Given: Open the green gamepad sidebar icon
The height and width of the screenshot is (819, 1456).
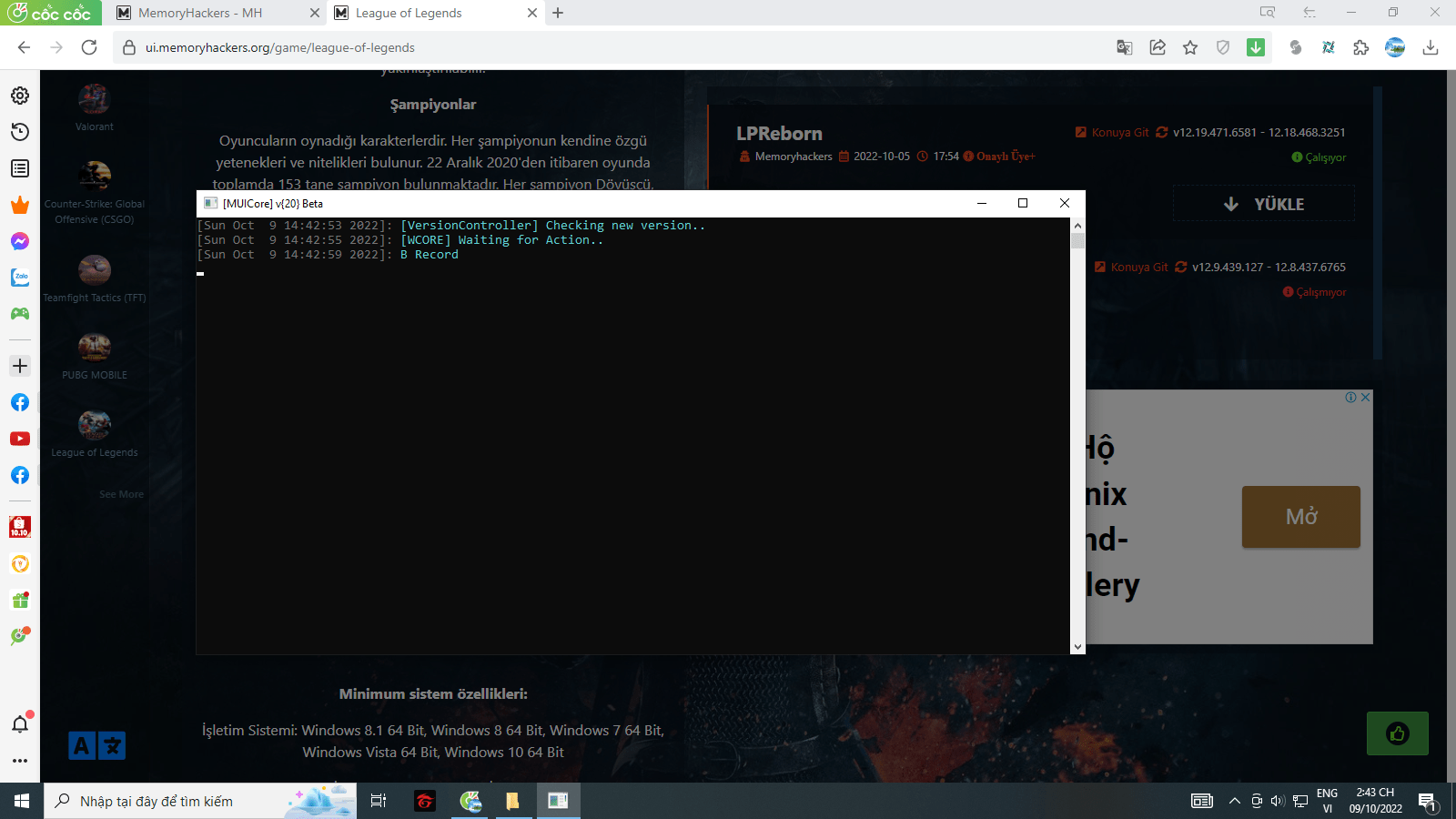Looking at the screenshot, I should tap(20, 314).
